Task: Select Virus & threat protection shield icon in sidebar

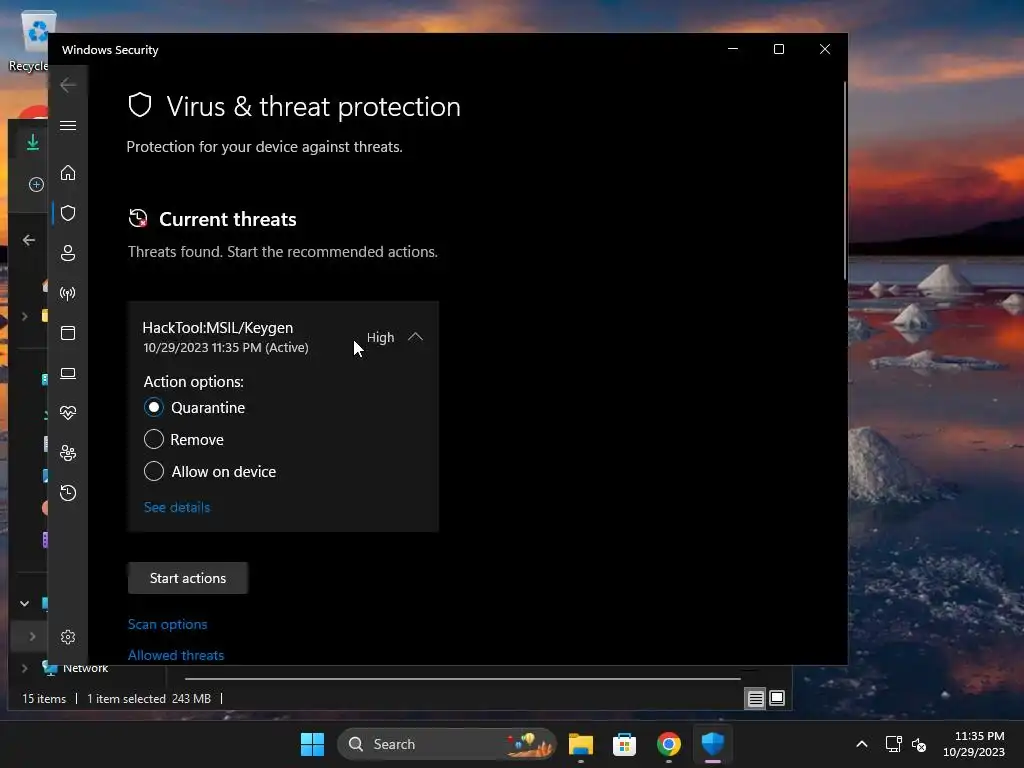Action: 68,213
